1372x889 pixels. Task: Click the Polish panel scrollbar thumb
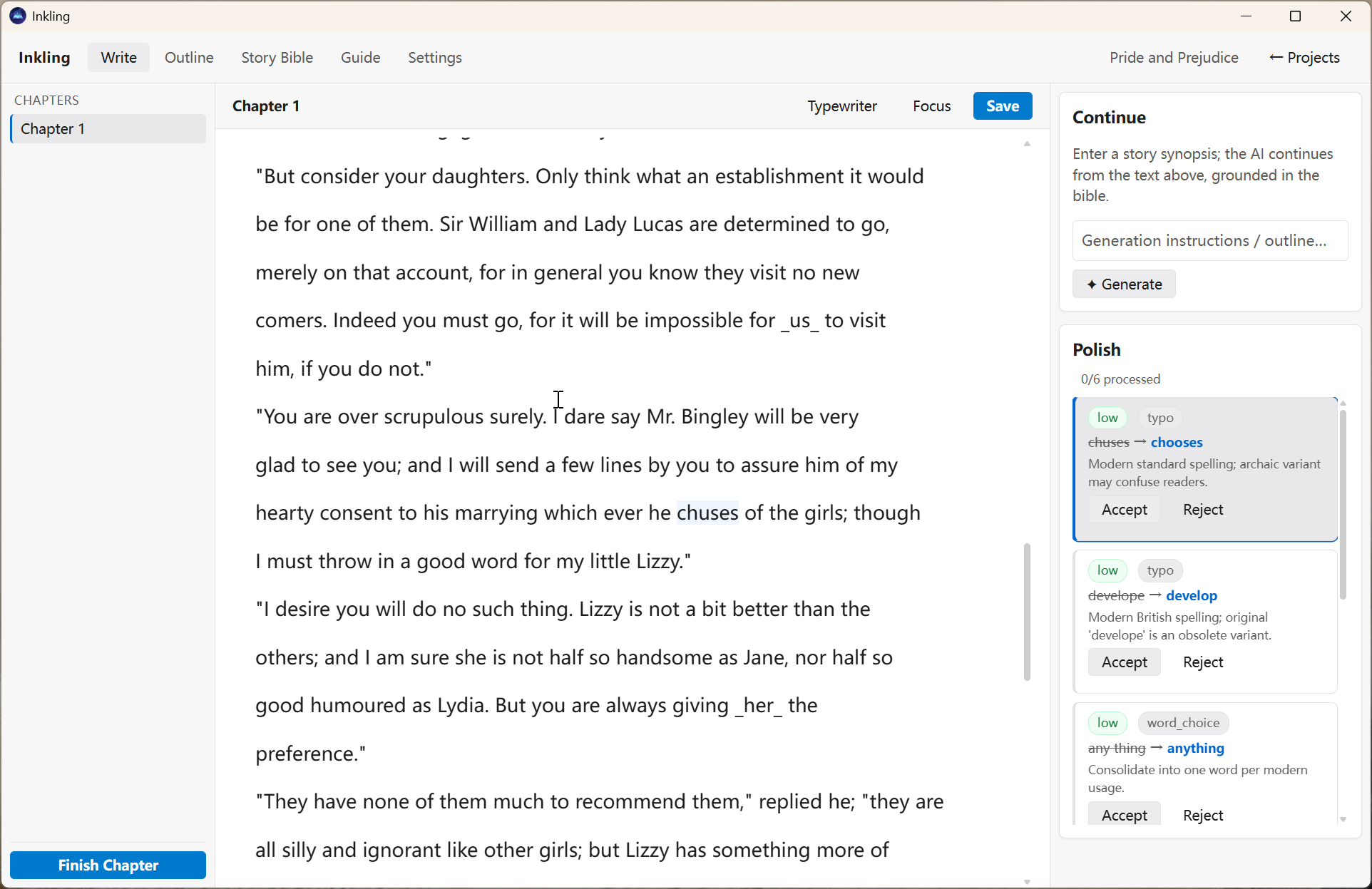pos(1343,505)
